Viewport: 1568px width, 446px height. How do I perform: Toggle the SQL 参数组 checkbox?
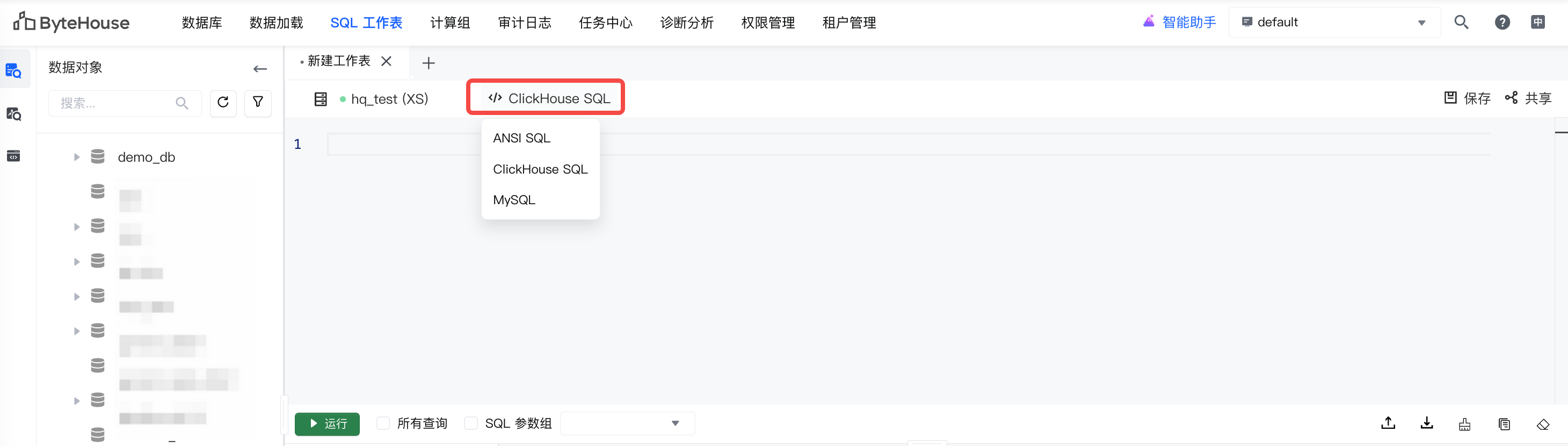[x=470, y=423]
